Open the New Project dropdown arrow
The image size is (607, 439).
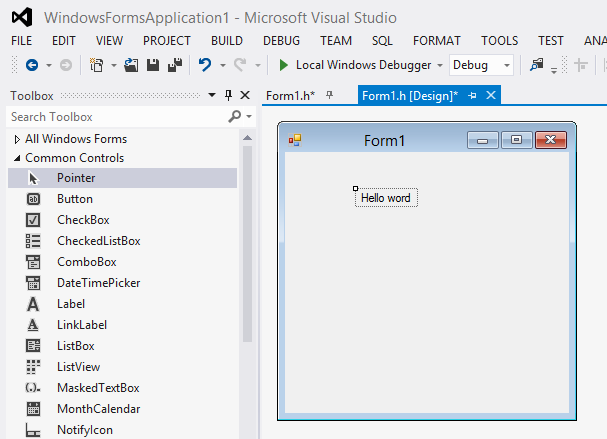pos(114,65)
